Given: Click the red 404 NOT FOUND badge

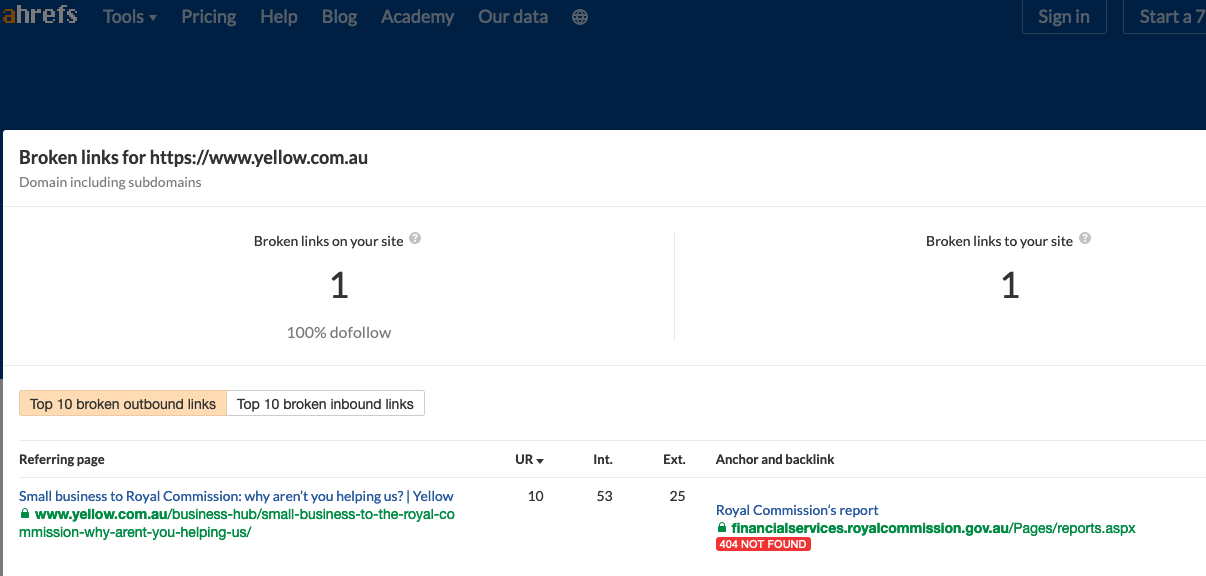Looking at the screenshot, I should [763, 544].
